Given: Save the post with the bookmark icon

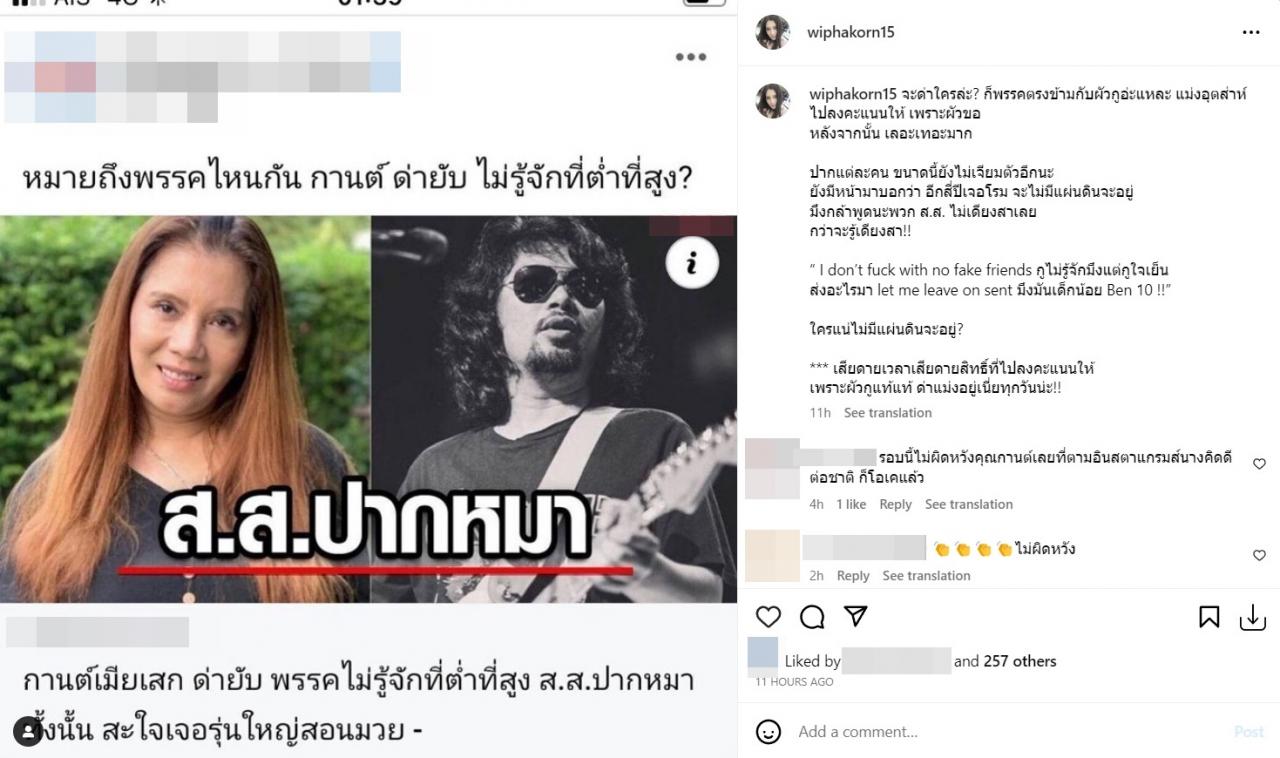Looking at the screenshot, I should point(1209,617).
